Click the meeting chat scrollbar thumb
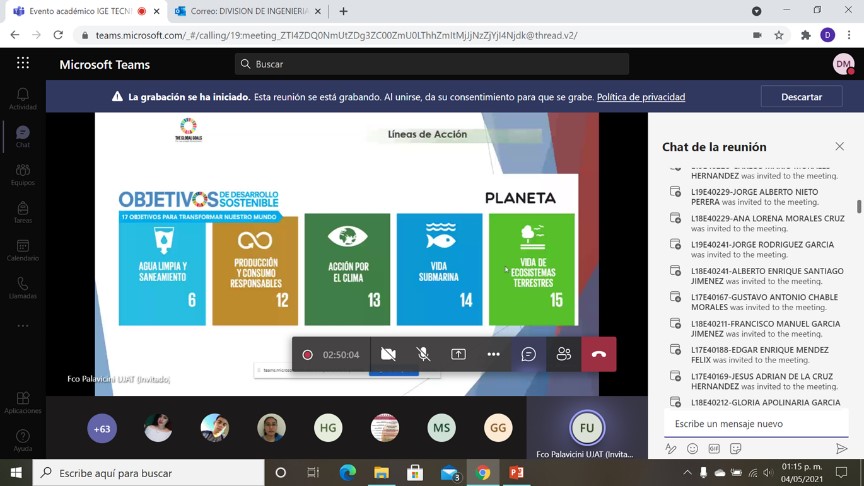The width and height of the screenshot is (864, 486). [x=858, y=206]
